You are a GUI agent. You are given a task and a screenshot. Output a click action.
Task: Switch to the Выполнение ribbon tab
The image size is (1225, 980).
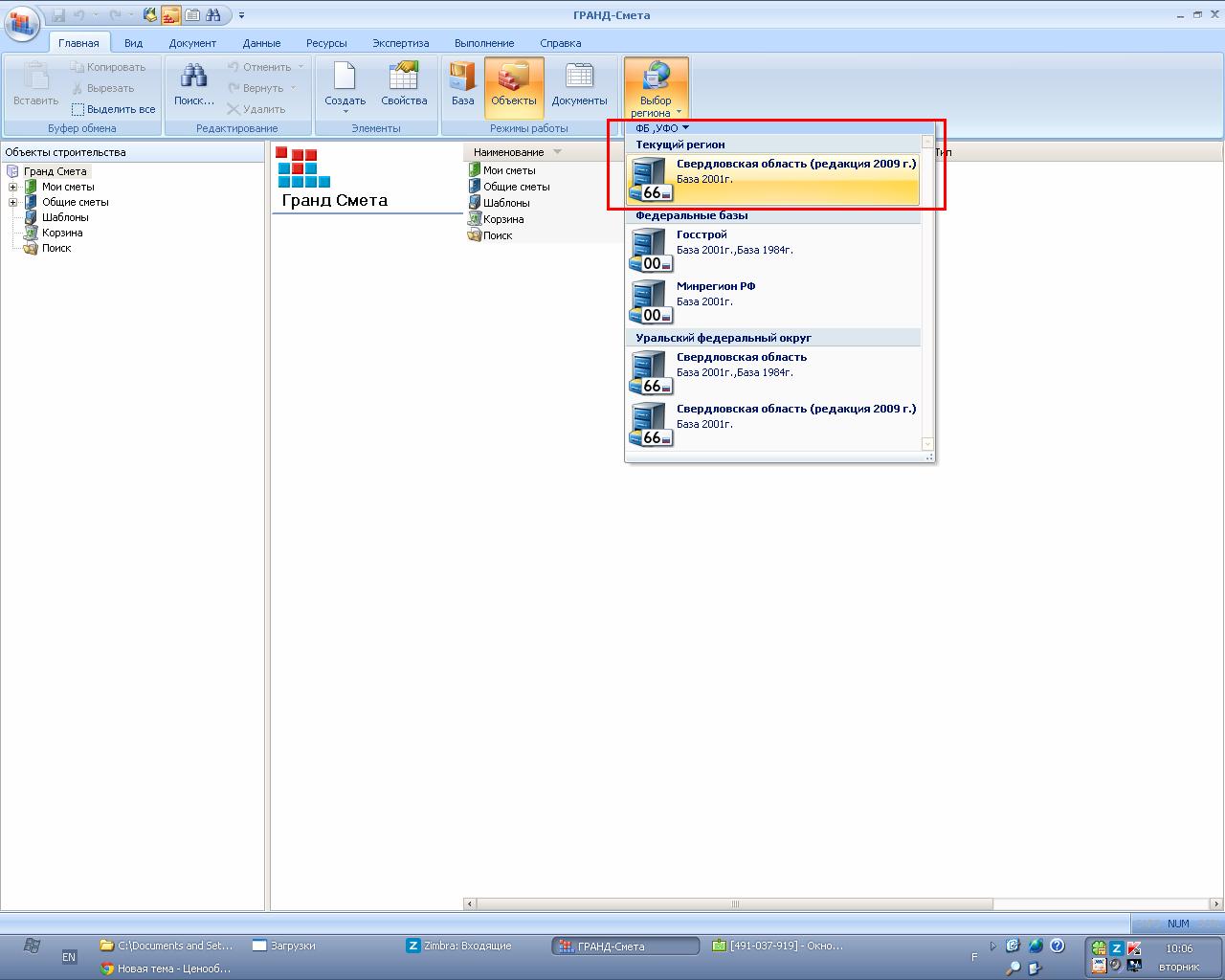484,43
